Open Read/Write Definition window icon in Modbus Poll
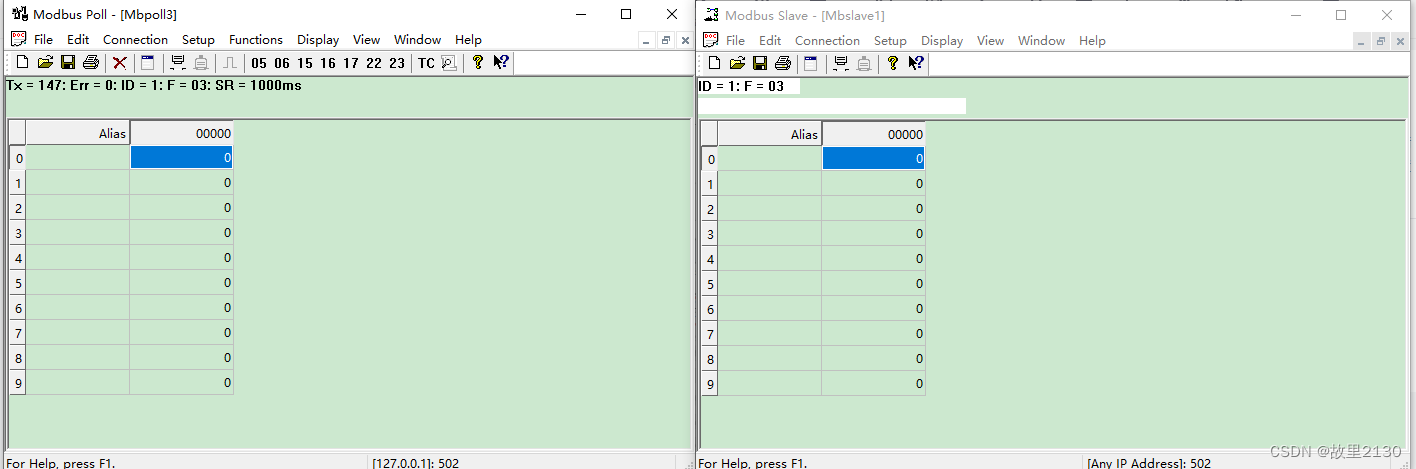The height and width of the screenshot is (469, 1416). [x=147, y=63]
